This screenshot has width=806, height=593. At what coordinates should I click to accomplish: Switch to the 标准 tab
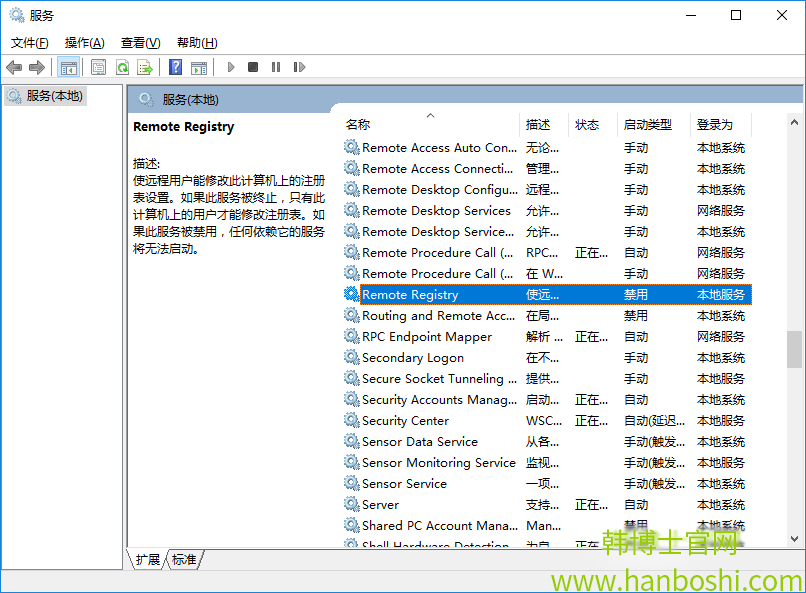point(184,560)
